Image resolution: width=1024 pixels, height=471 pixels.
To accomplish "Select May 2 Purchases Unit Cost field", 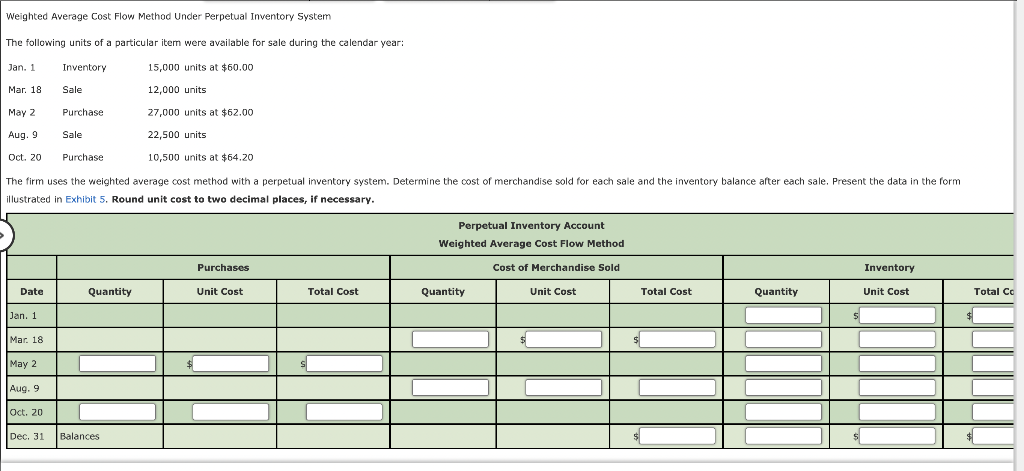I will pyautogui.click(x=231, y=364).
